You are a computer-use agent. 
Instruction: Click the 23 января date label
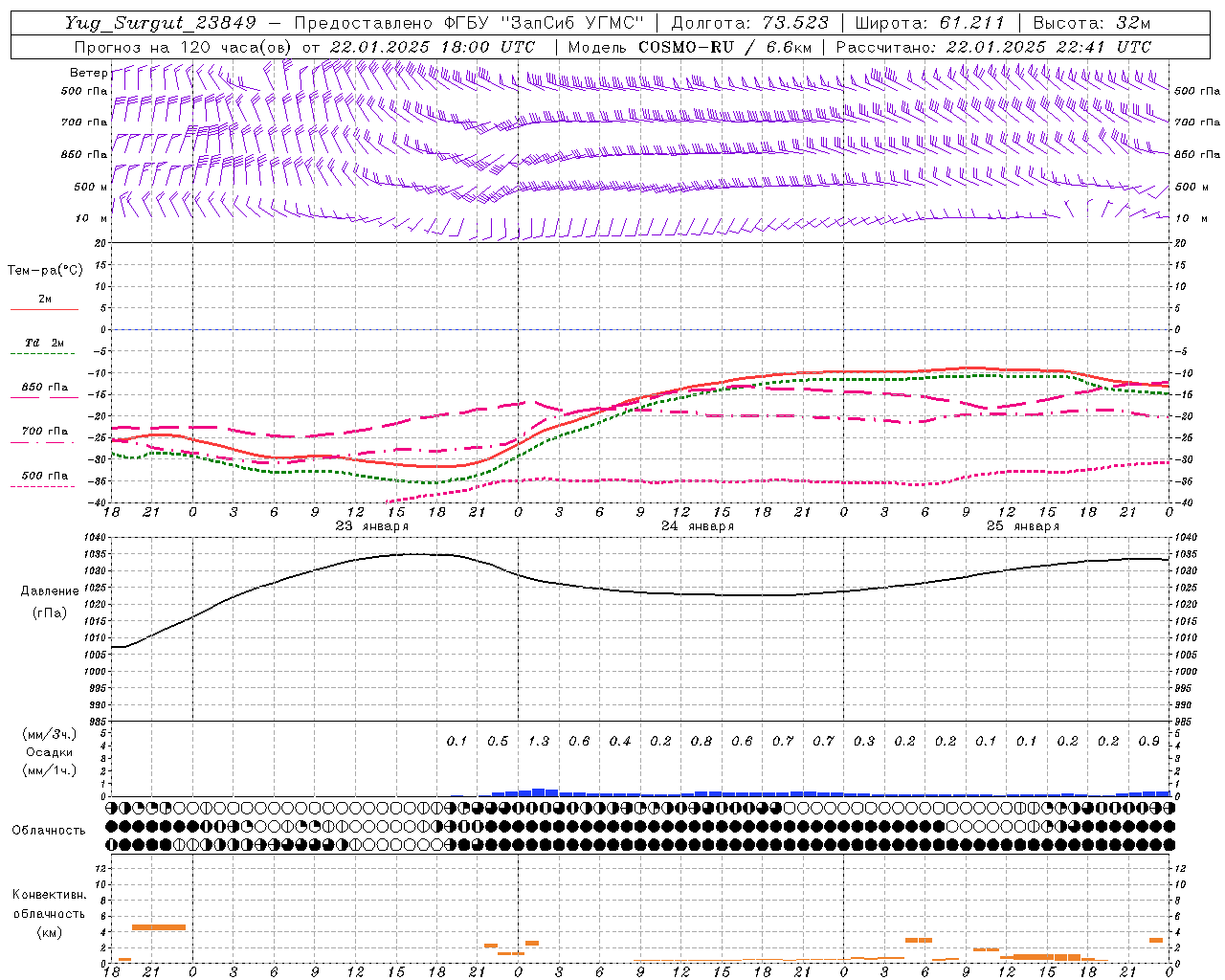[371, 526]
